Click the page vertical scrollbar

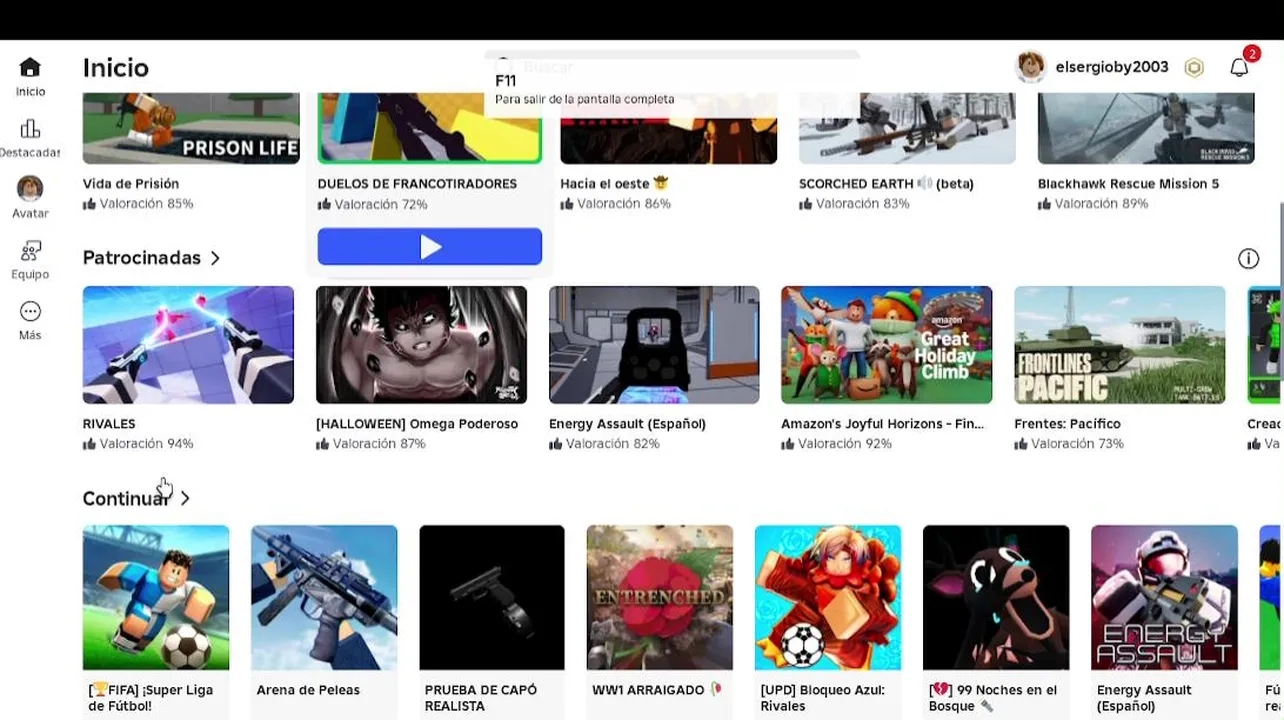pos(1281,290)
